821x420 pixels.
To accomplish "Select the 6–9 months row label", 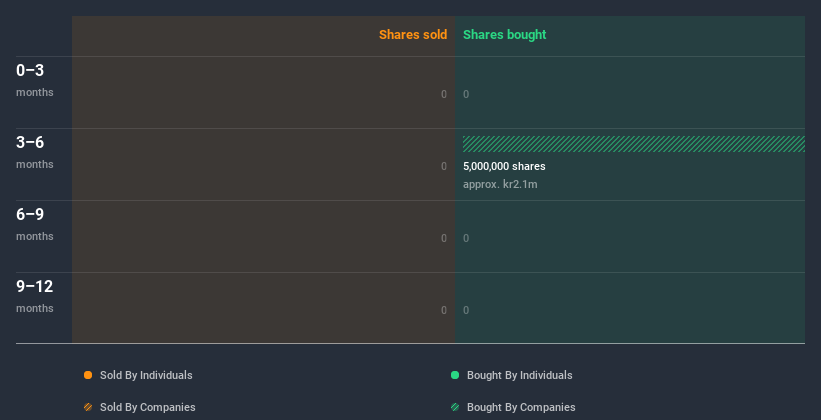I will coord(34,223).
